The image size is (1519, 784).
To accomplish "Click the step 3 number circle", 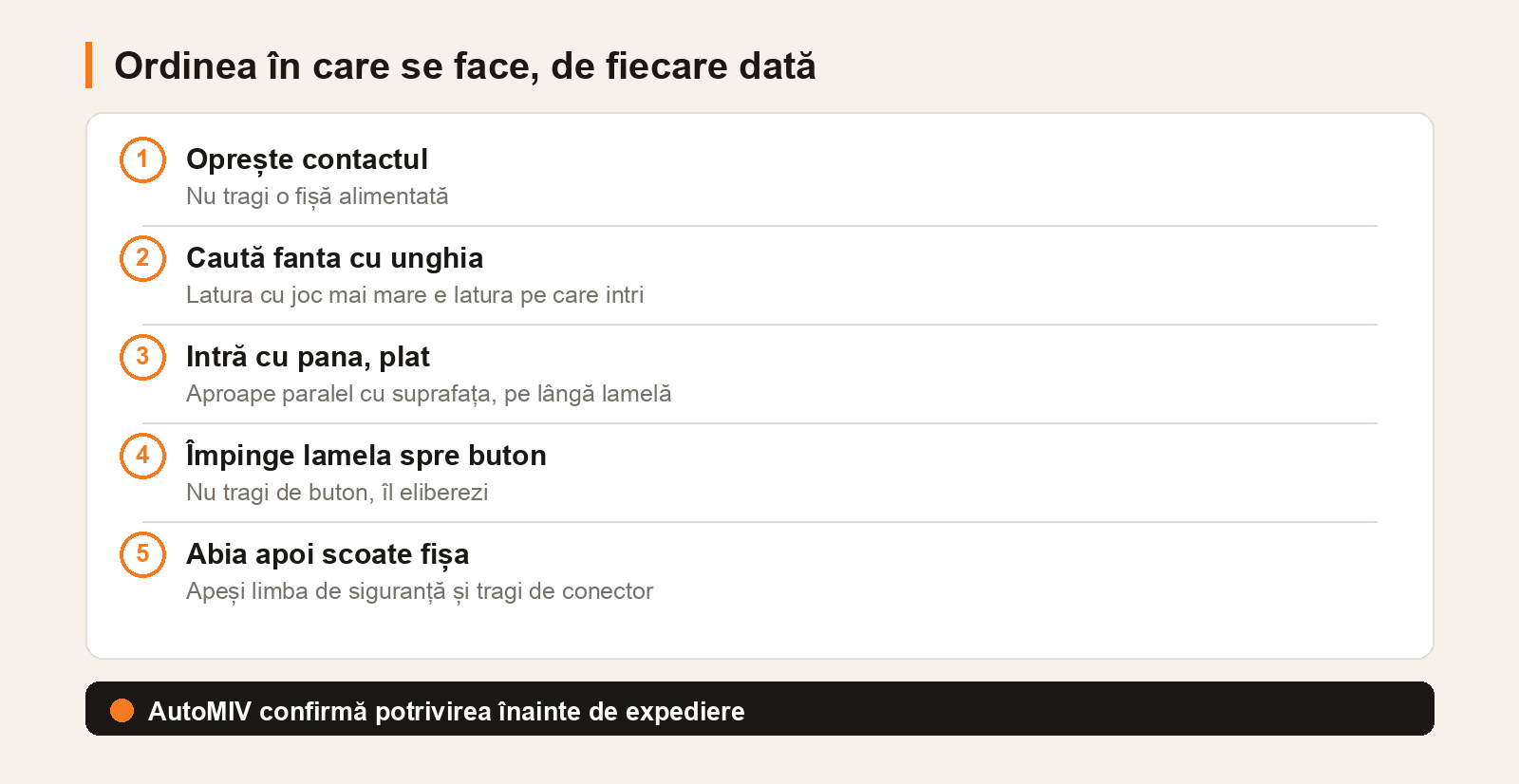I will 142,357.
